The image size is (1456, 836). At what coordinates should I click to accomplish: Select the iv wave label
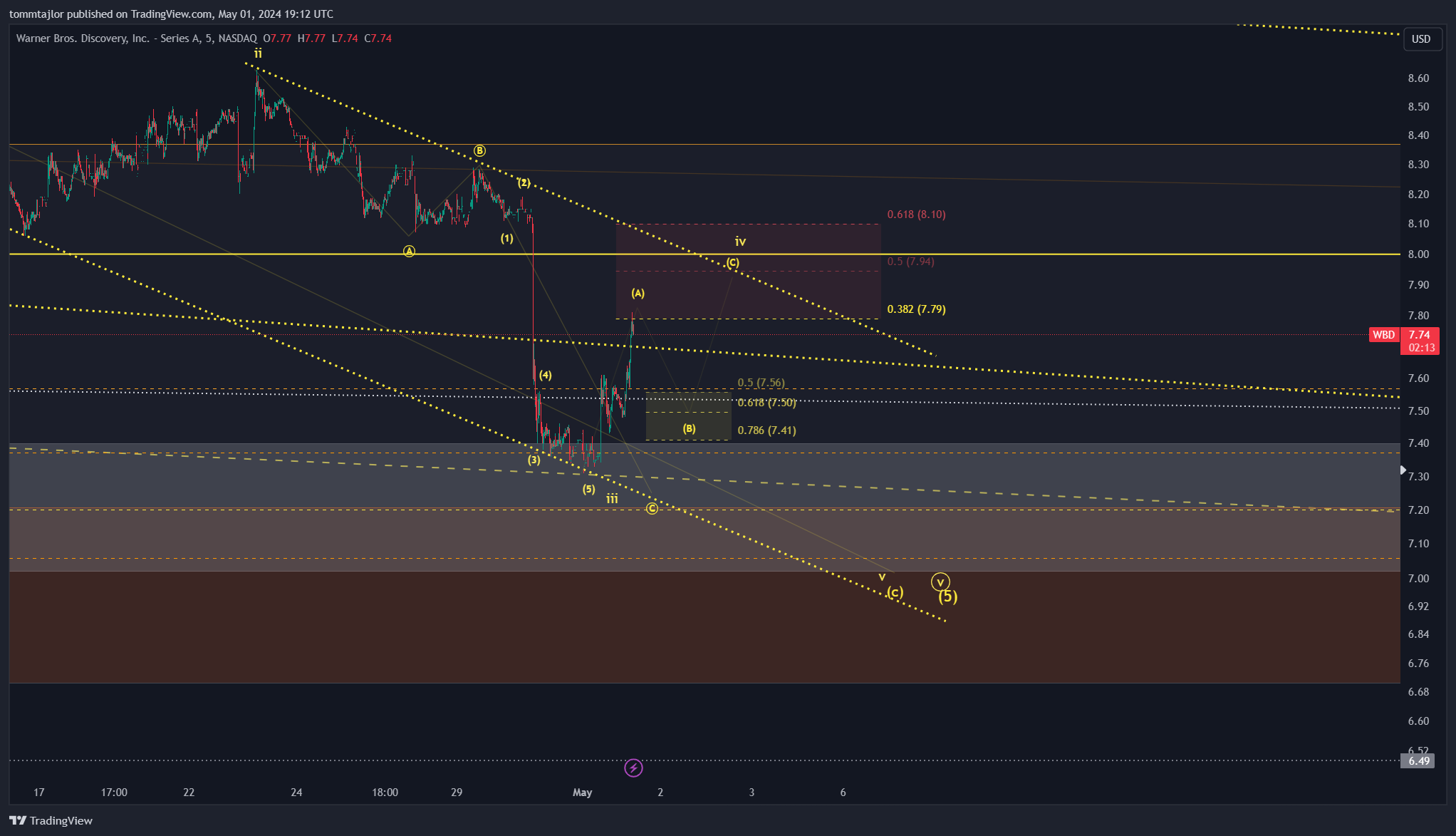(x=740, y=242)
